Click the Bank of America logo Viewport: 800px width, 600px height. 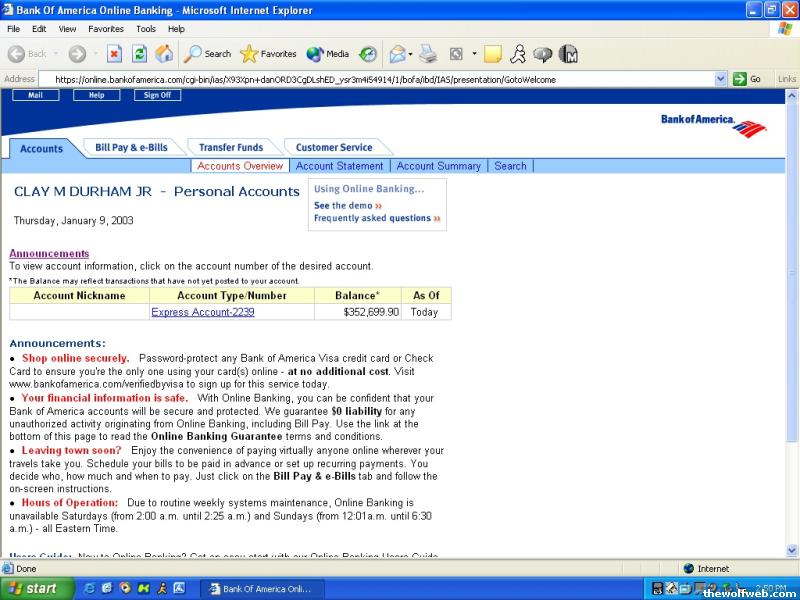click(713, 125)
